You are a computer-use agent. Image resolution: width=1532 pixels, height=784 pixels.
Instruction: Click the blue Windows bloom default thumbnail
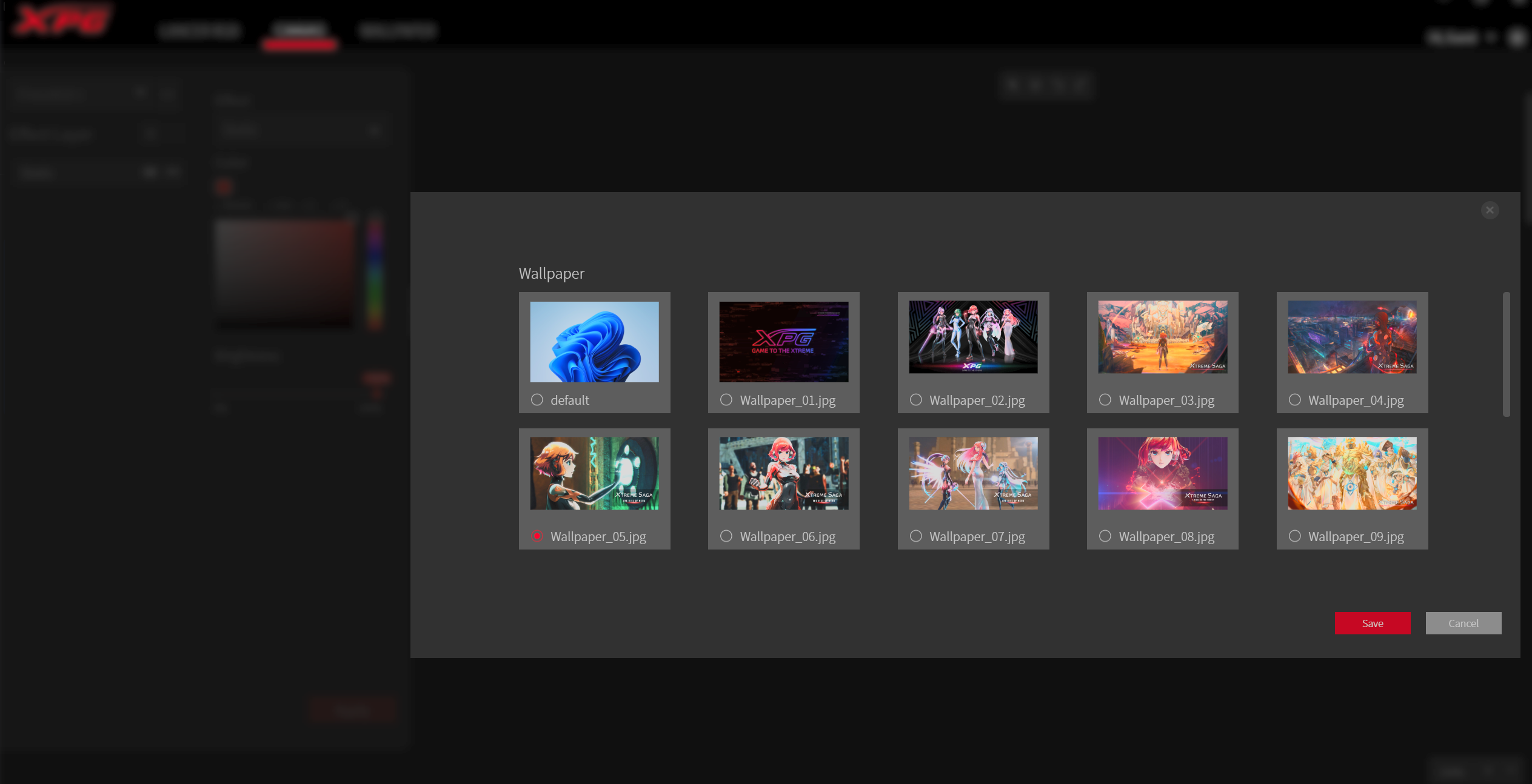point(594,342)
